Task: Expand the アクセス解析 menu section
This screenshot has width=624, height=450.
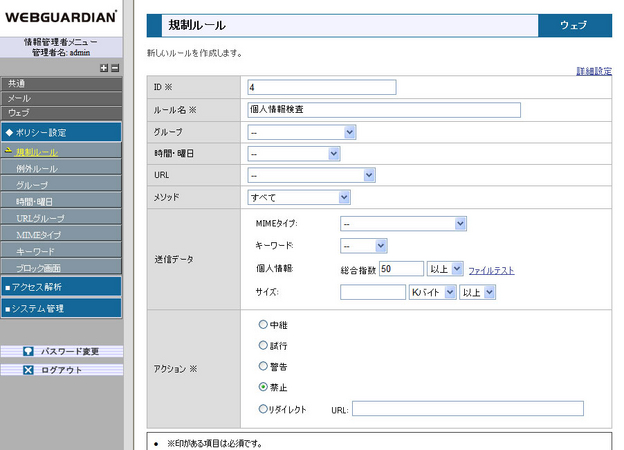Action: click(x=61, y=286)
